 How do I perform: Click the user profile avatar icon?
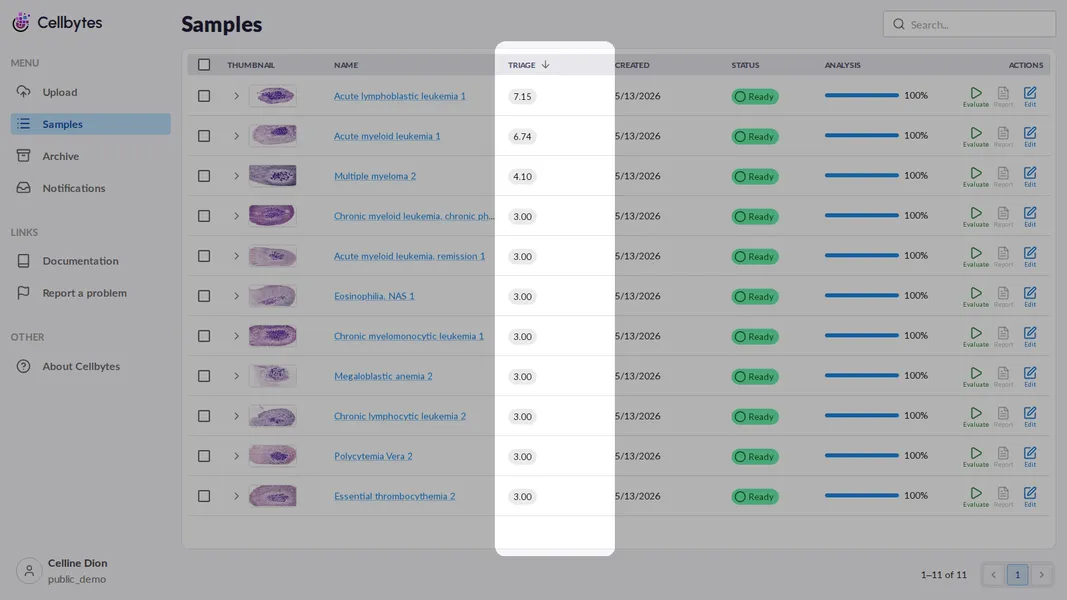coord(29,571)
